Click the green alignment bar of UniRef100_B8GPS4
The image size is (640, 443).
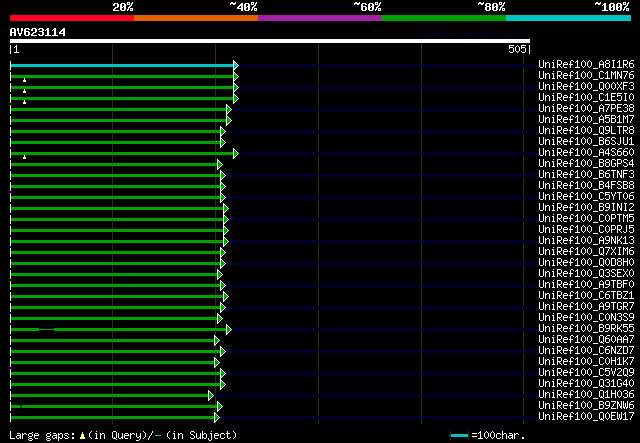114,165
